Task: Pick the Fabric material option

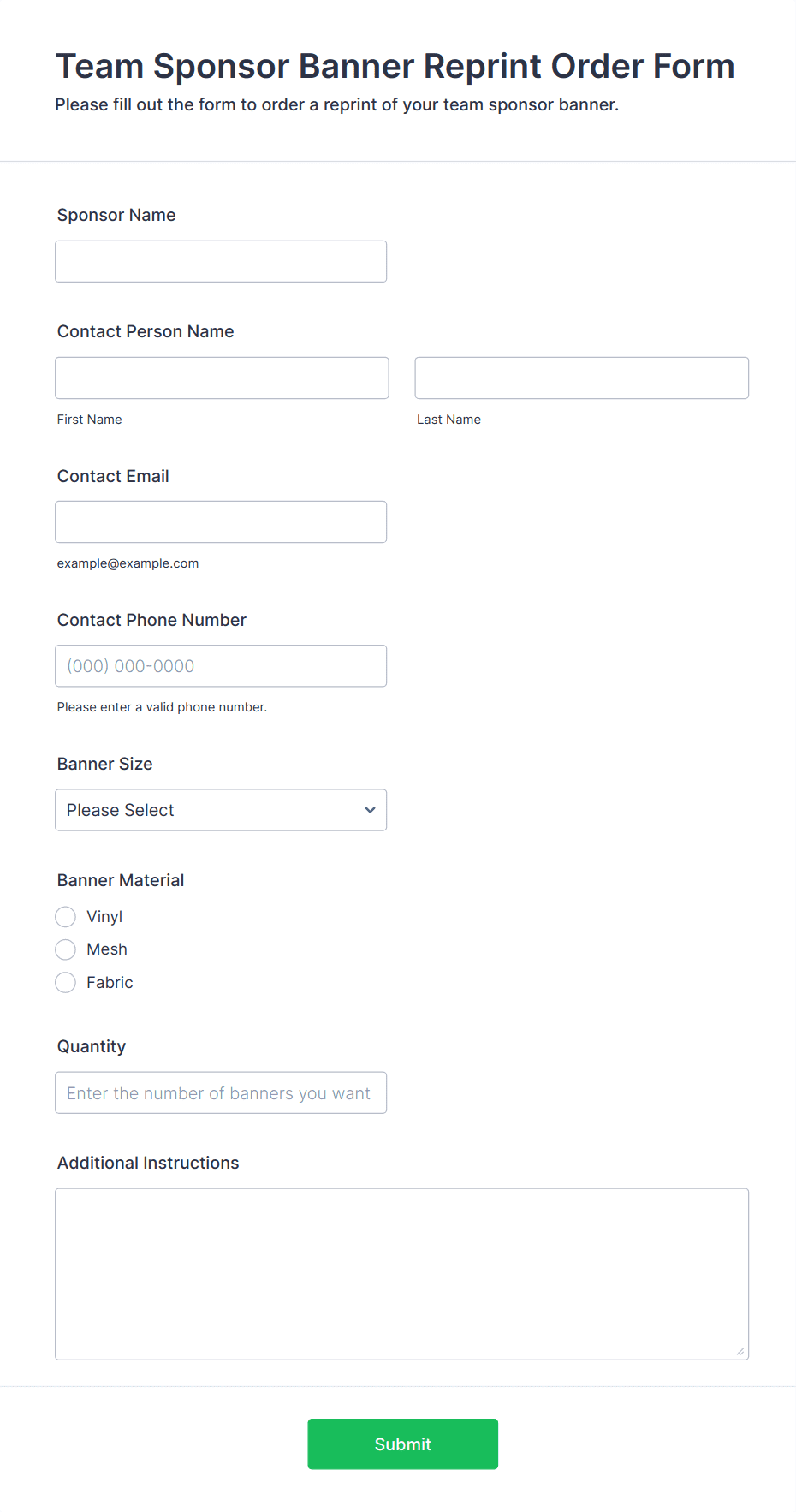Action: coord(66,983)
